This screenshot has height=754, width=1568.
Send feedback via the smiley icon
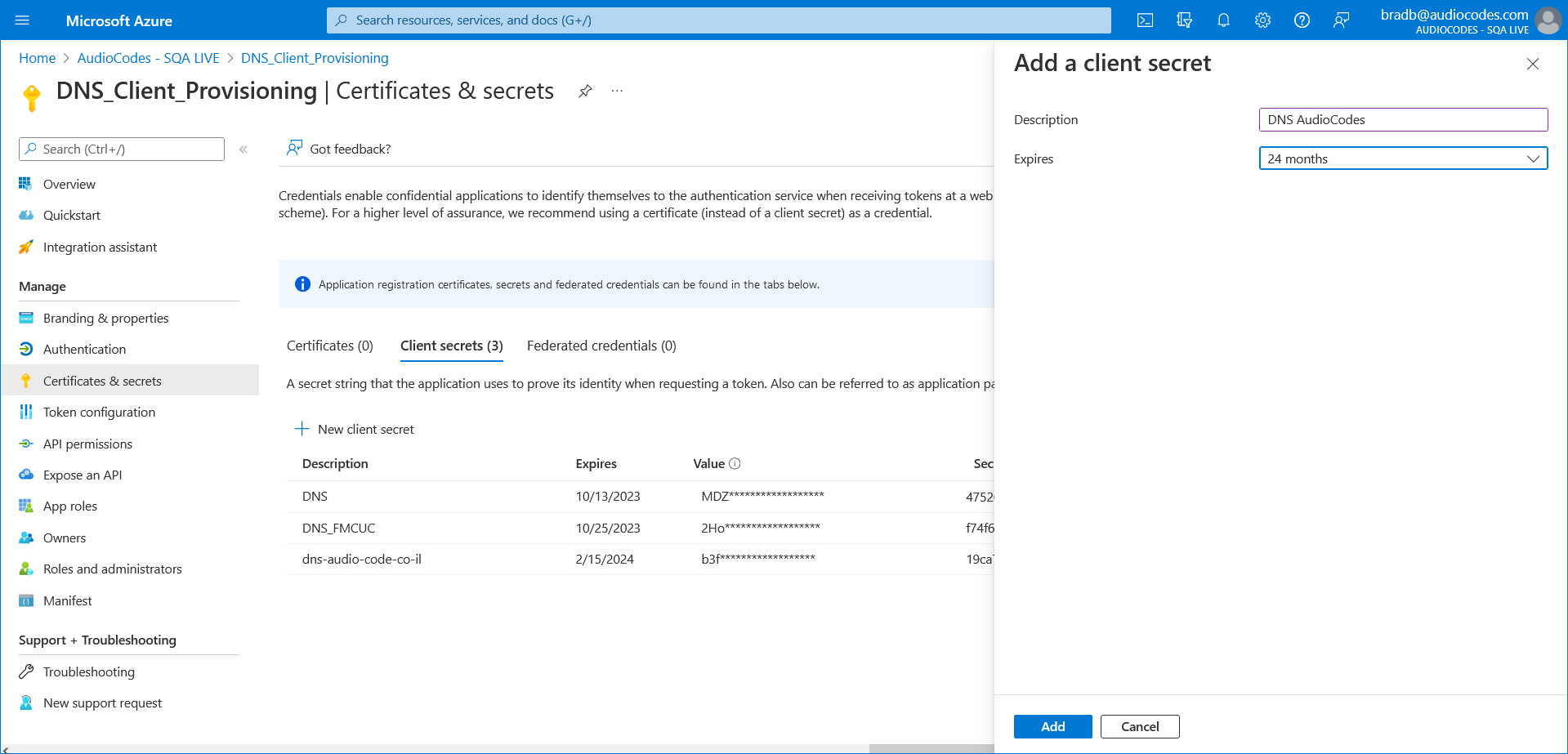[x=1341, y=20]
